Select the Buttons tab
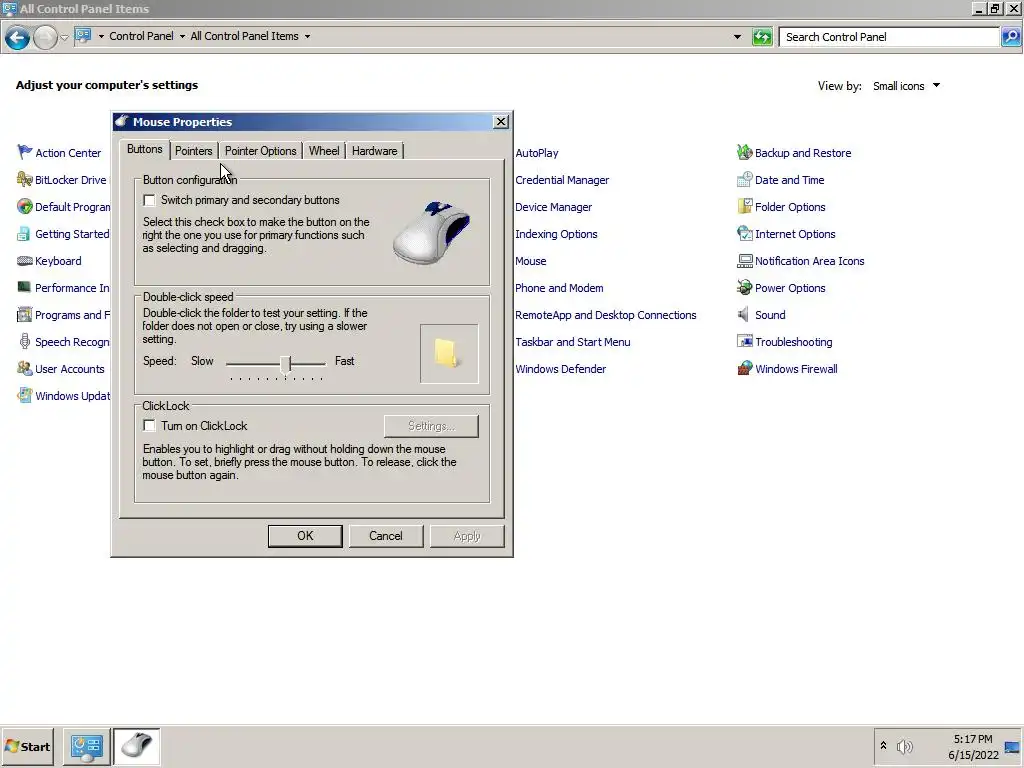 point(144,149)
